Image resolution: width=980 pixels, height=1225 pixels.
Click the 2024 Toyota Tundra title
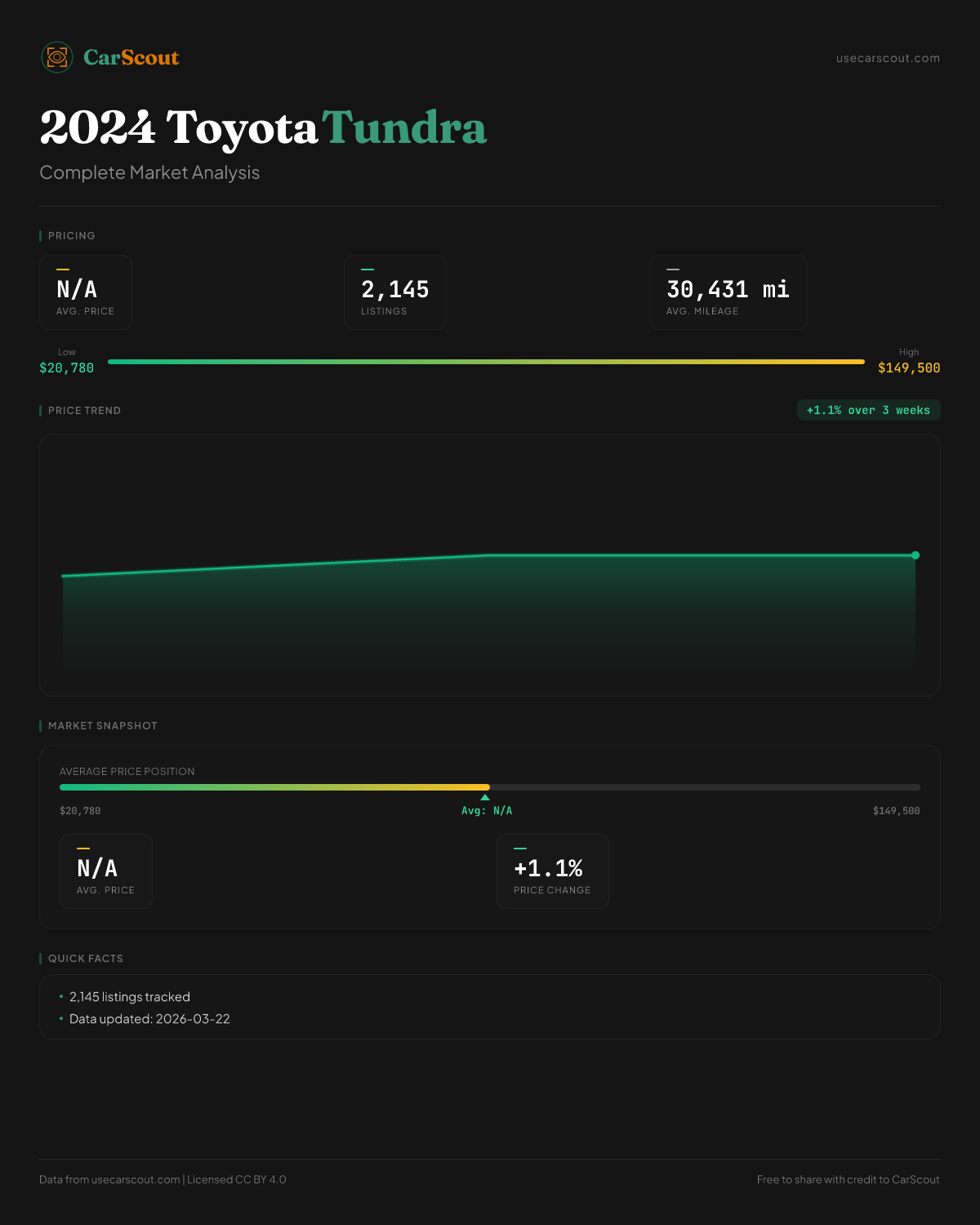coord(263,128)
